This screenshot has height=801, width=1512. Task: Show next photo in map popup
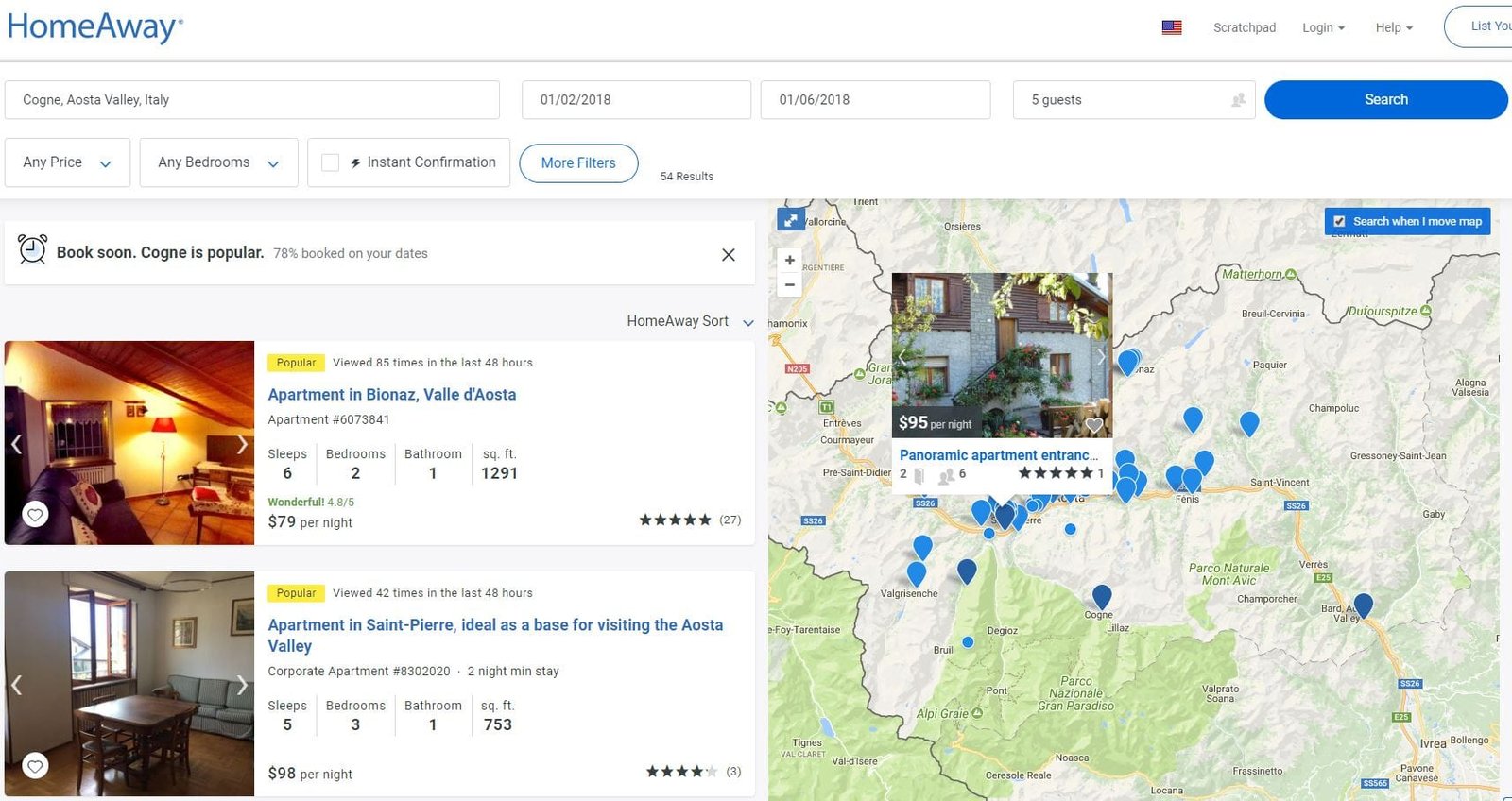click(1100, 357)
